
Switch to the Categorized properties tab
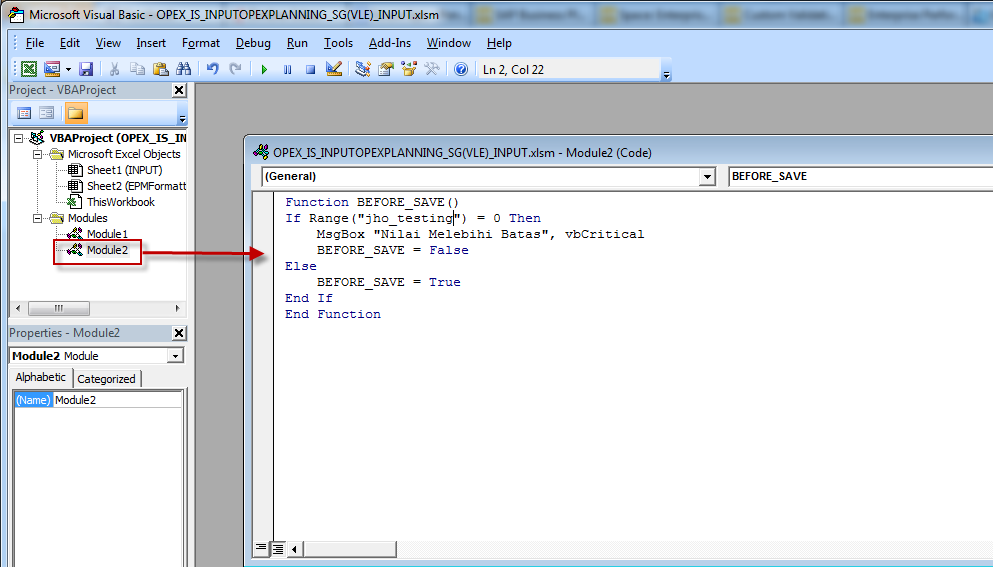(106, 379)
